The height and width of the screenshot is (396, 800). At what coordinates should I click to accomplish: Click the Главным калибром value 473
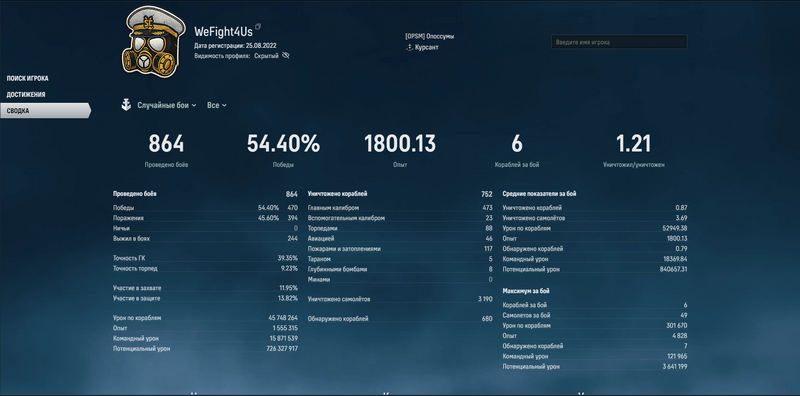[x=487, y=208]
